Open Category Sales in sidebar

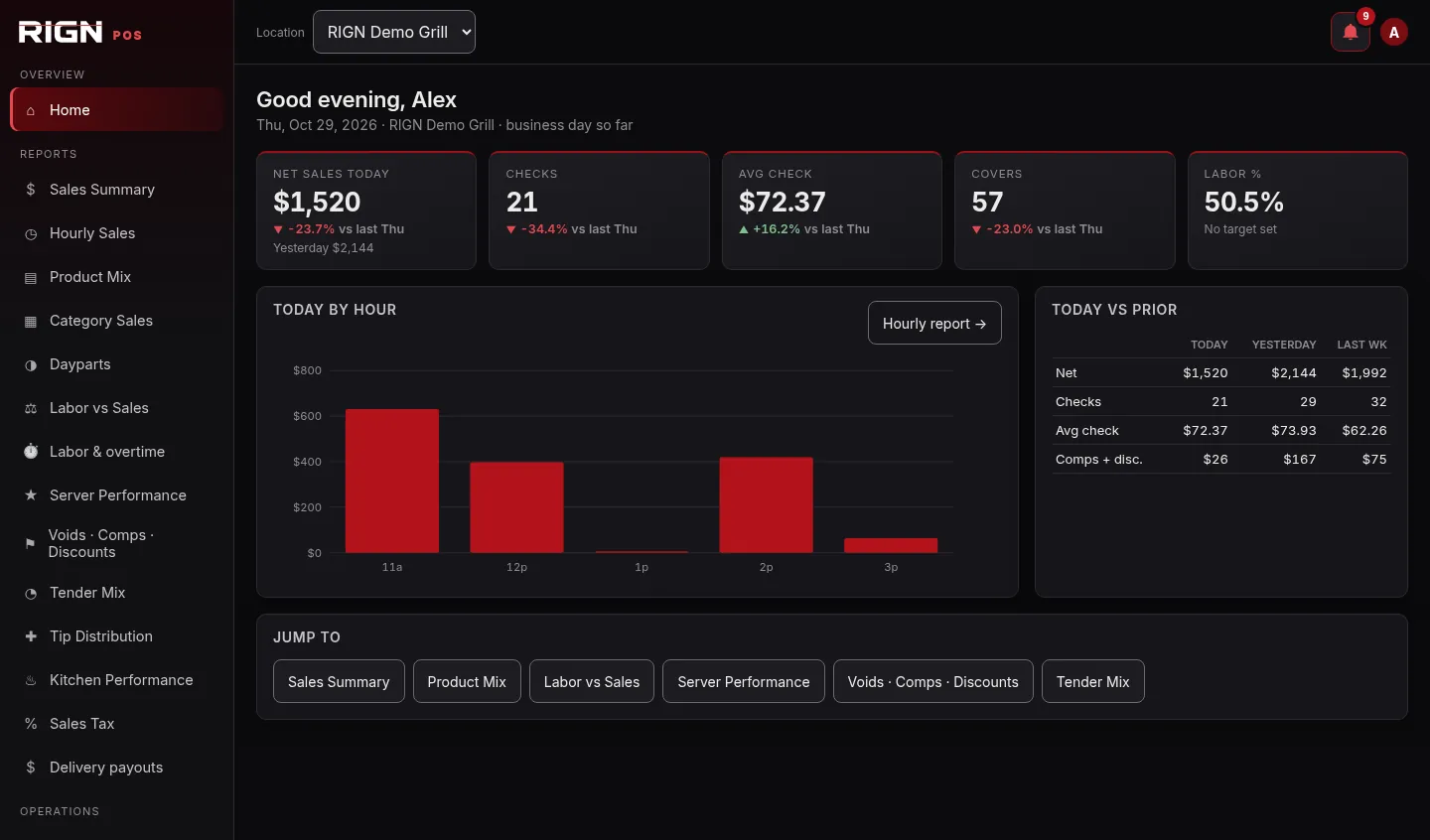117,321
